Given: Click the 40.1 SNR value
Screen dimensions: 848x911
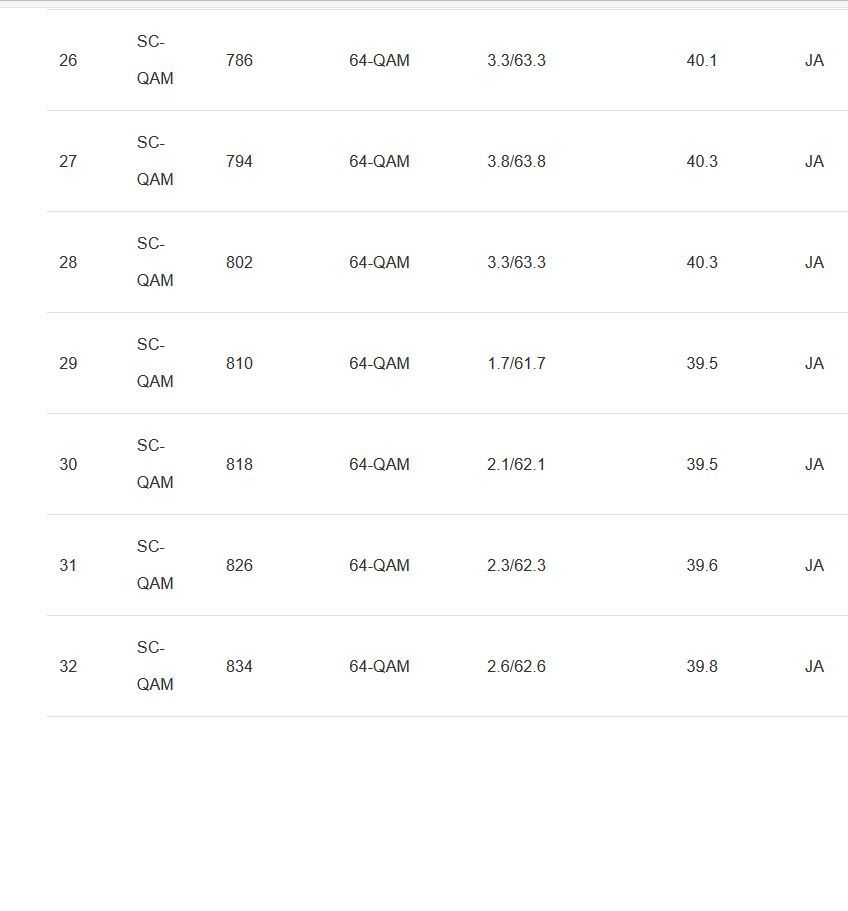Looking at the screenshot, I should click(701, 61).
